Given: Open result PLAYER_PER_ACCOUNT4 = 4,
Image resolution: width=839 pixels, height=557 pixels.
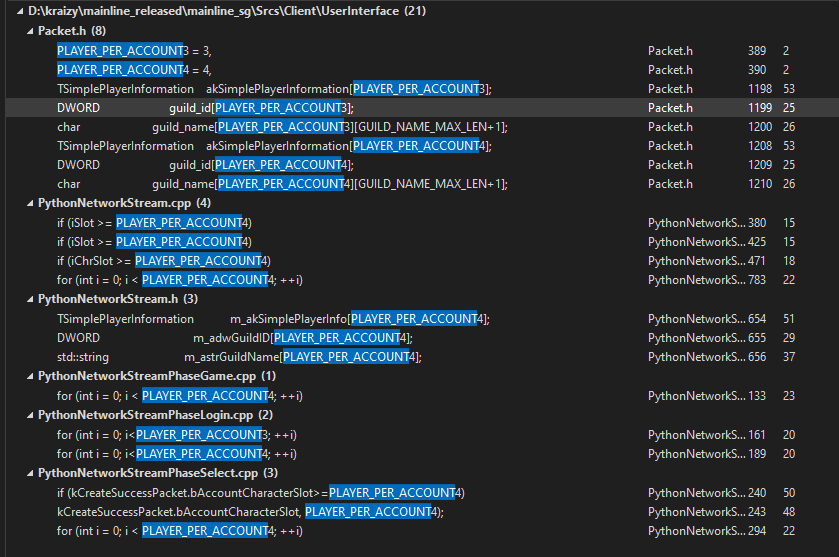Looking at the screenshot, I should tap(134, 70).
